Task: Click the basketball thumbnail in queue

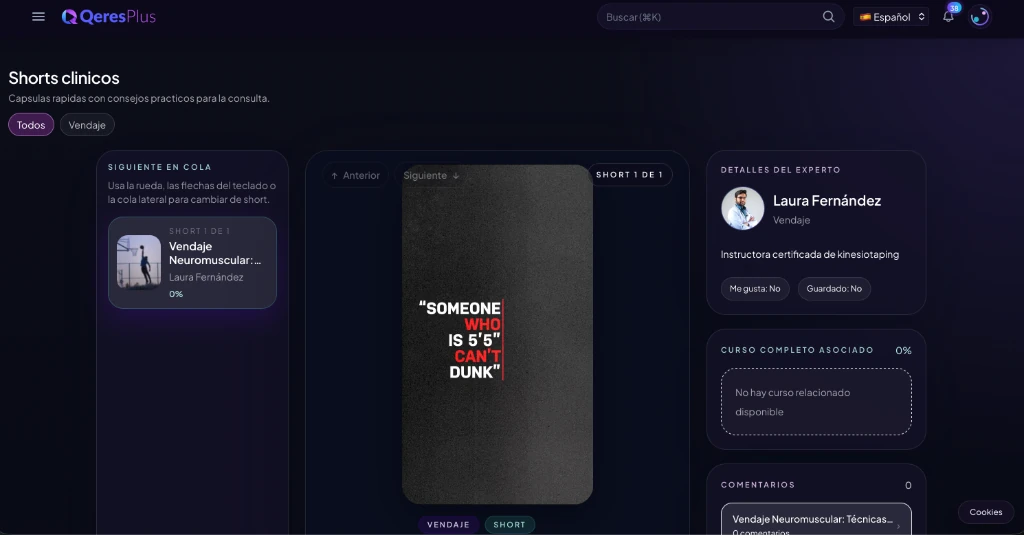Action: (x=138, y=262)
